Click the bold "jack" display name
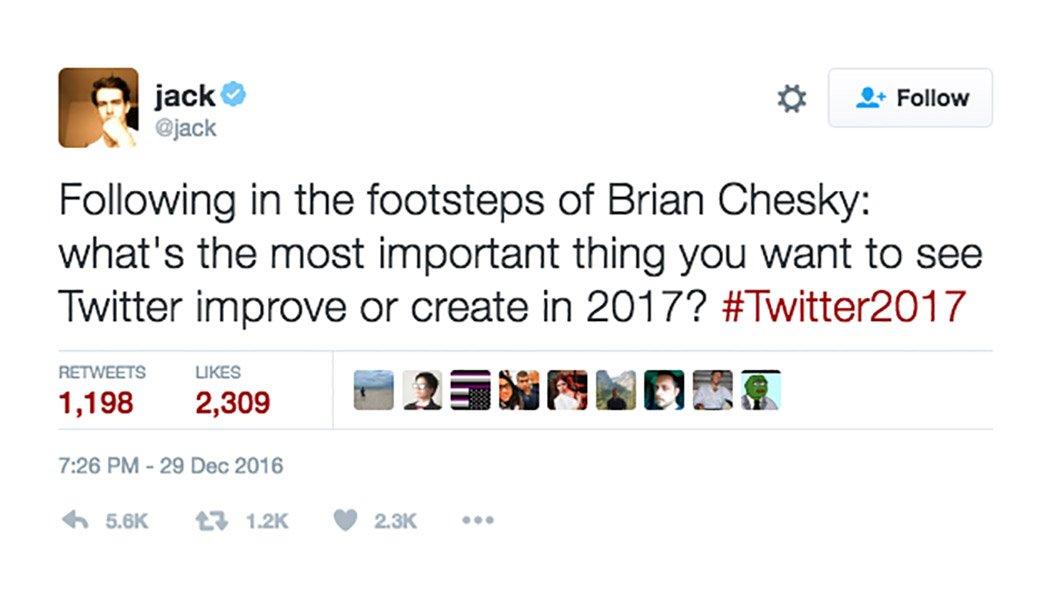 click(184, 96)
